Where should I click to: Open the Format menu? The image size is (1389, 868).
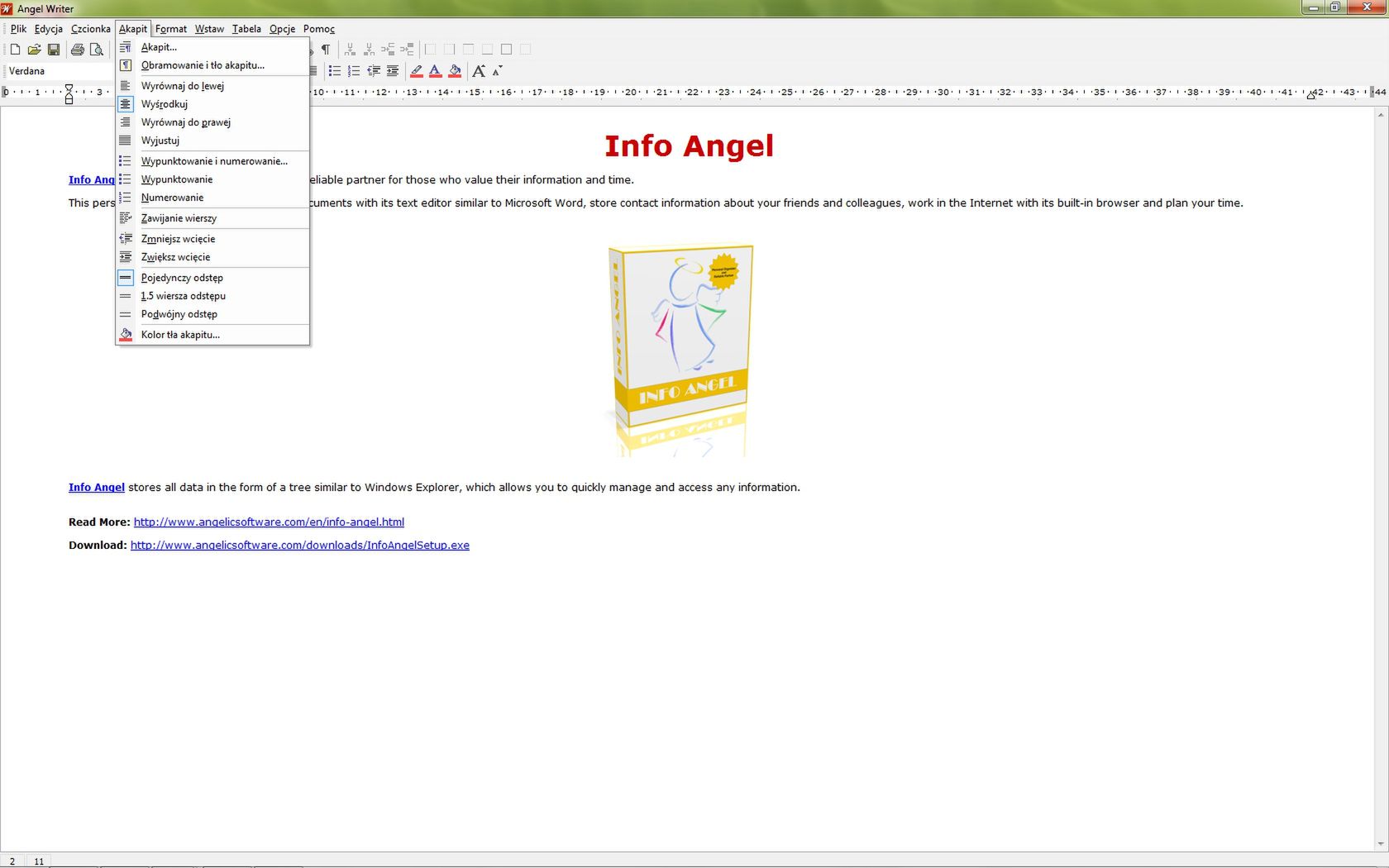coord(171,29)
